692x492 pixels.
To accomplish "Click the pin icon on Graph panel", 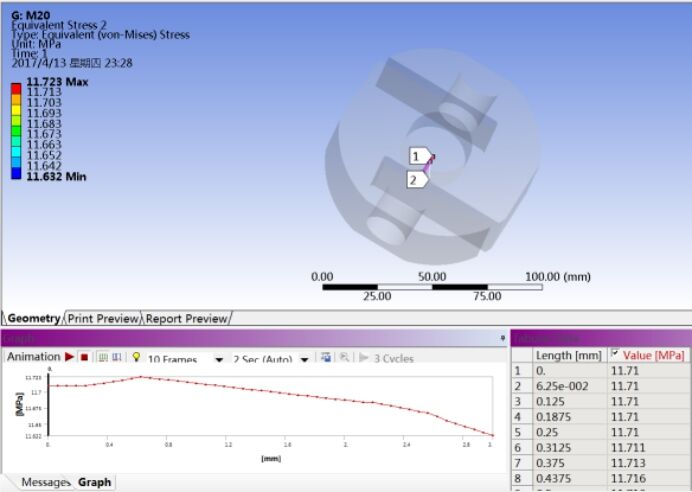I will (502, 339).
